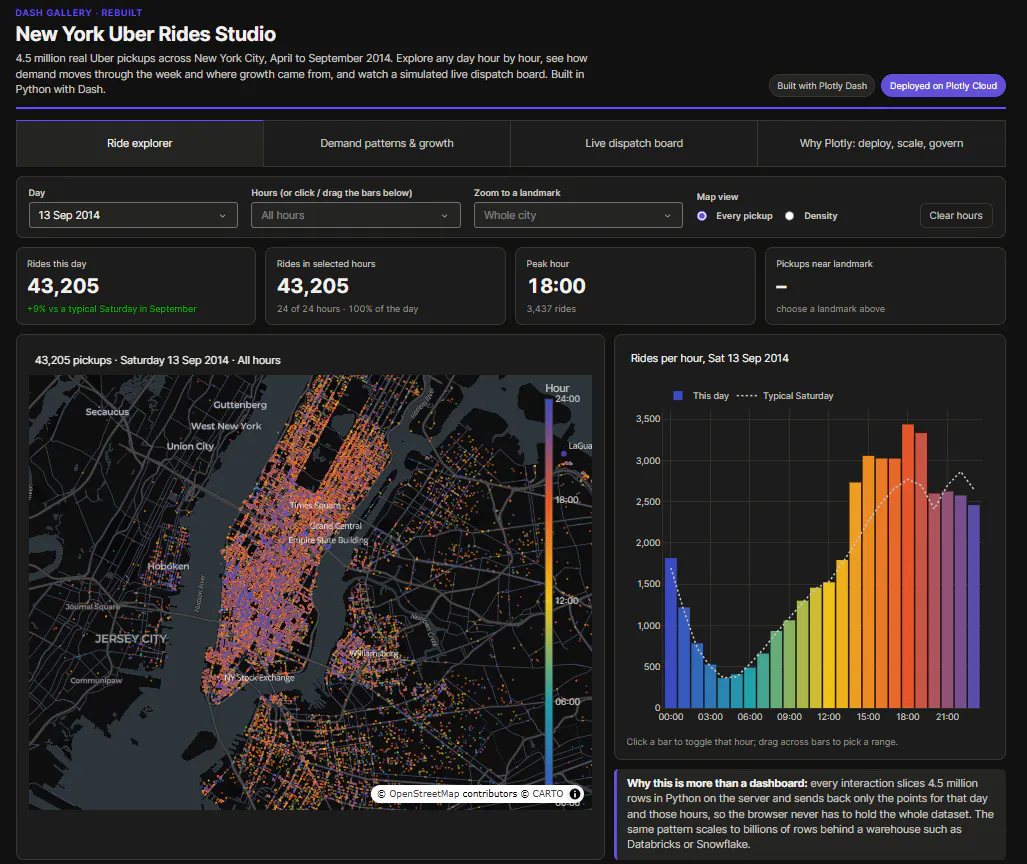Click the Rides this day value 43,205
The width and height of the screenshot is (1027, 864).
[x=63, y=286]
